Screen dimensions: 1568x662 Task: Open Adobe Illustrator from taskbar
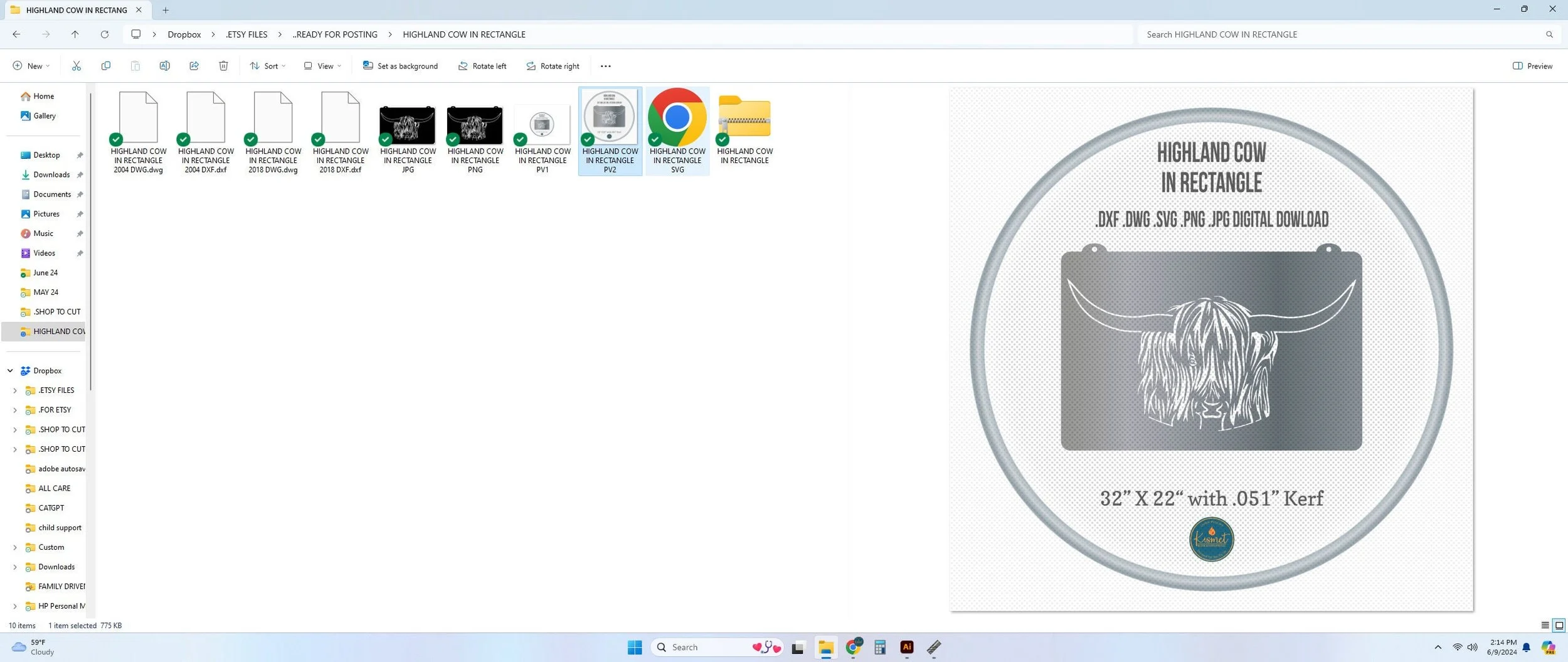point(907,647)
